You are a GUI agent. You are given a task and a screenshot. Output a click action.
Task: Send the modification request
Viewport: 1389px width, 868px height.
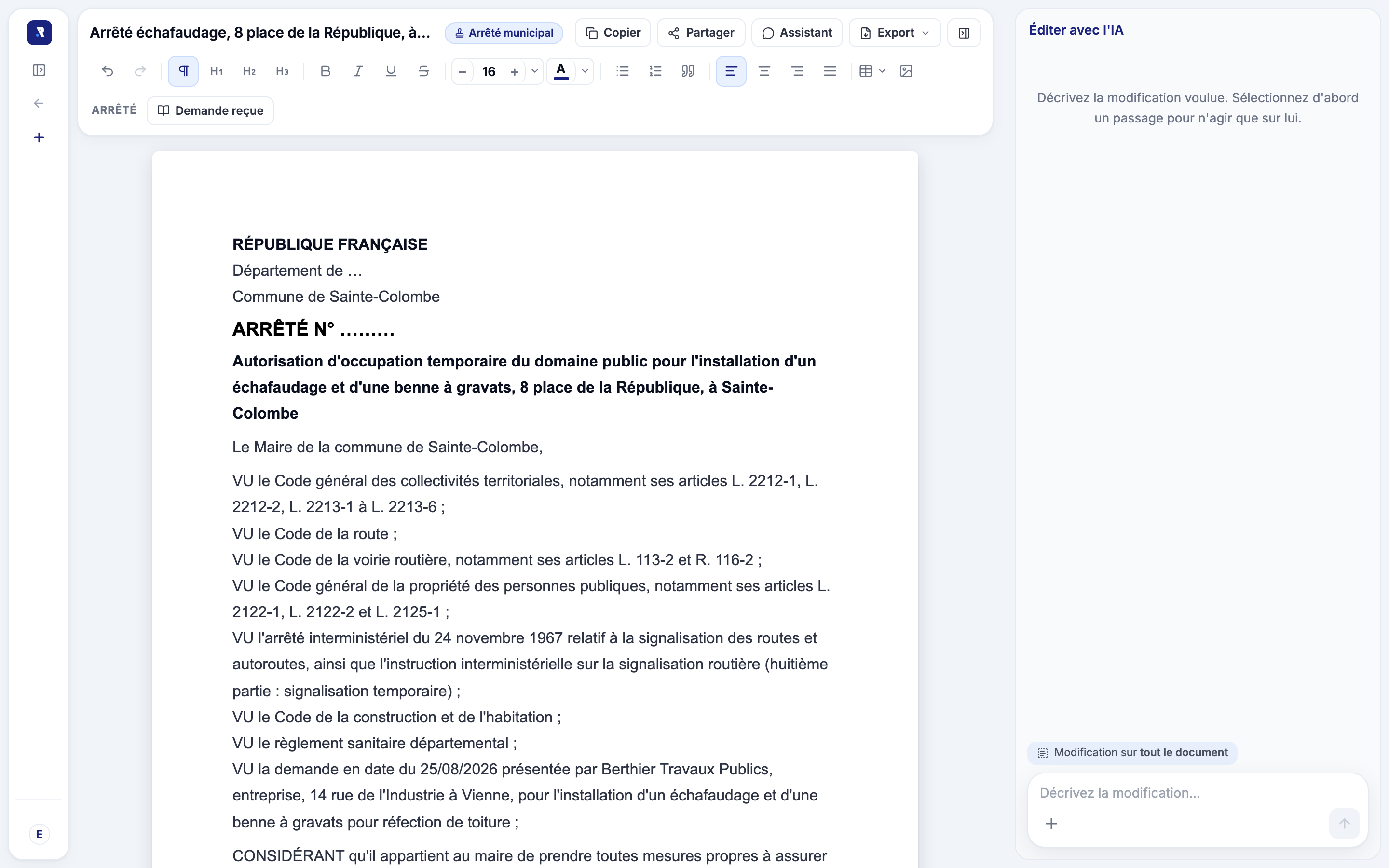pyautogui.click(x=1344, y=824)
